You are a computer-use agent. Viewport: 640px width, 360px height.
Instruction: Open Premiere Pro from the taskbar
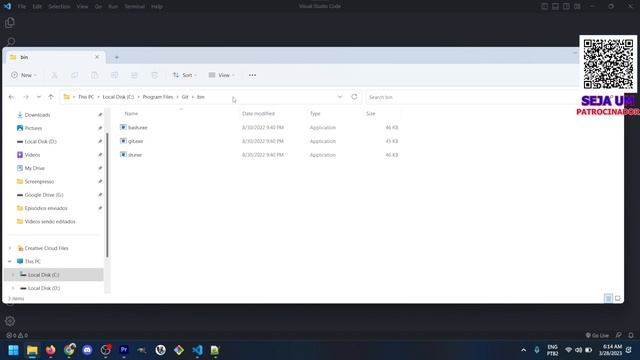tap(124, 350)
